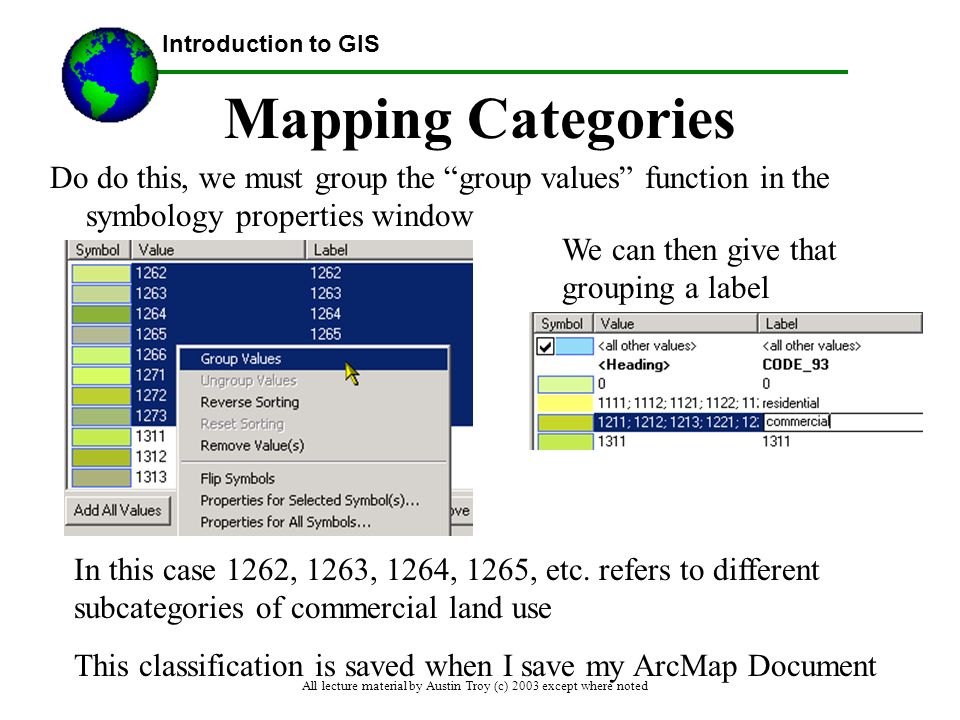The width and height of the screenshot is (960, 720).
Task: Click the yellow residential symbol swatch
Action: tap(566, 403)
